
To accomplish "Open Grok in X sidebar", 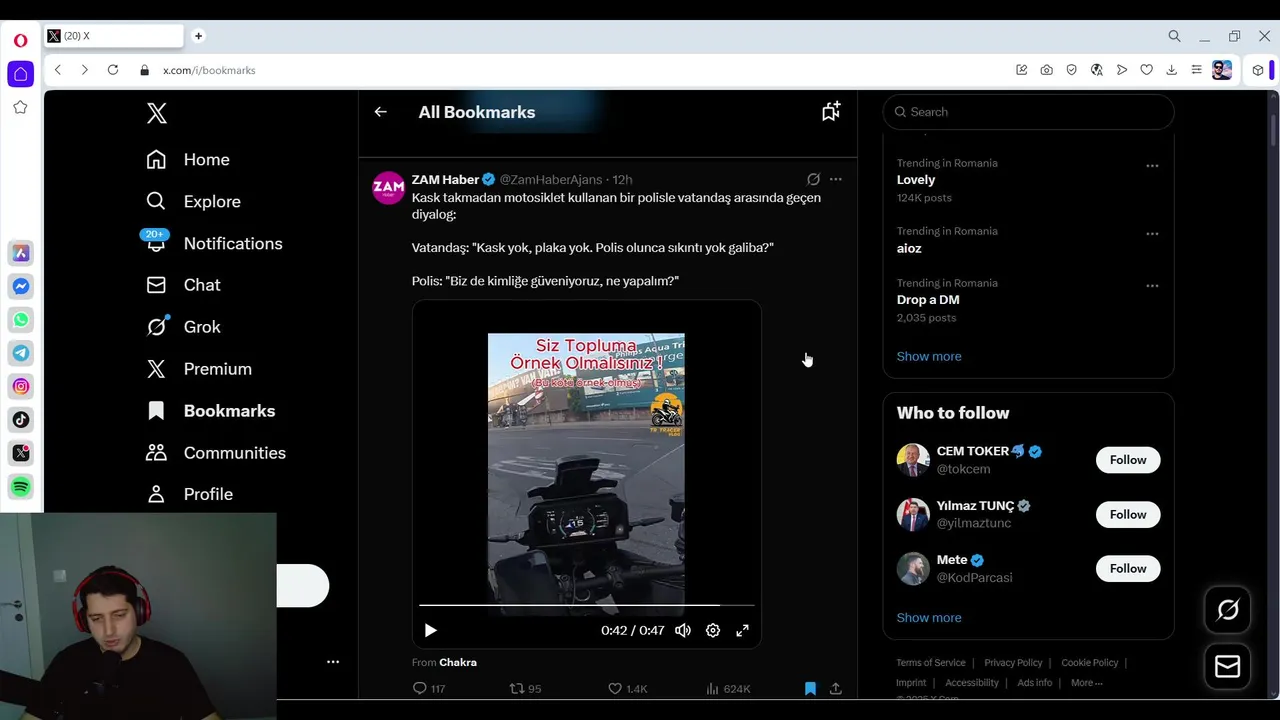I will coord(183,327).
